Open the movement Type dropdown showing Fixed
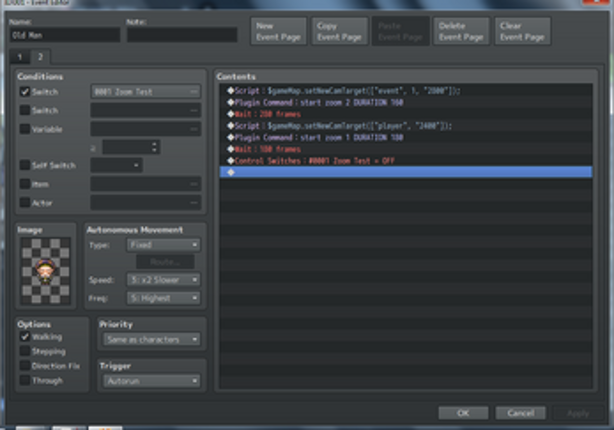This screenshot has width=614, height=430. tap(163, 245)
